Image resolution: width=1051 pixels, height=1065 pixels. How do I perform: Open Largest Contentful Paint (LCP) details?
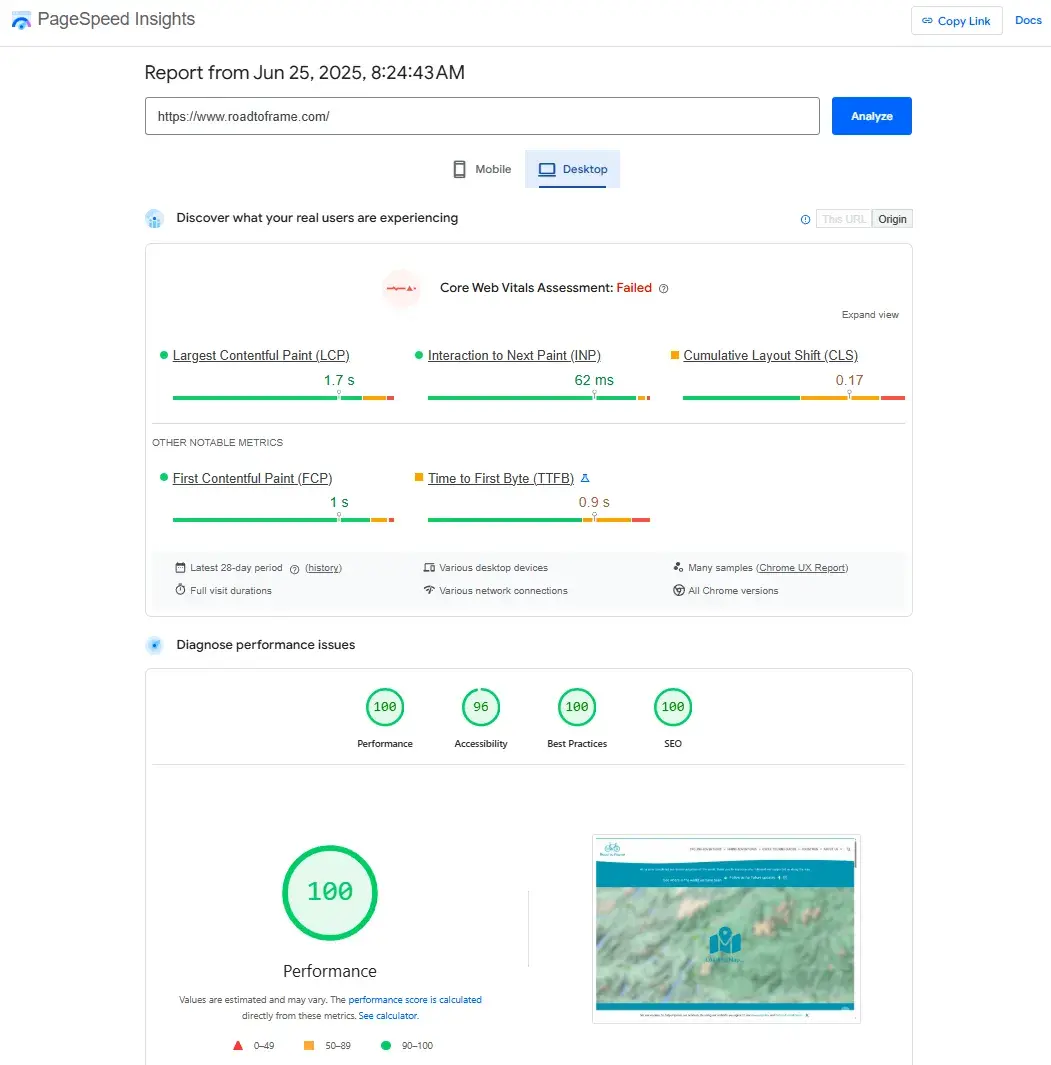[x=261, y=356]
